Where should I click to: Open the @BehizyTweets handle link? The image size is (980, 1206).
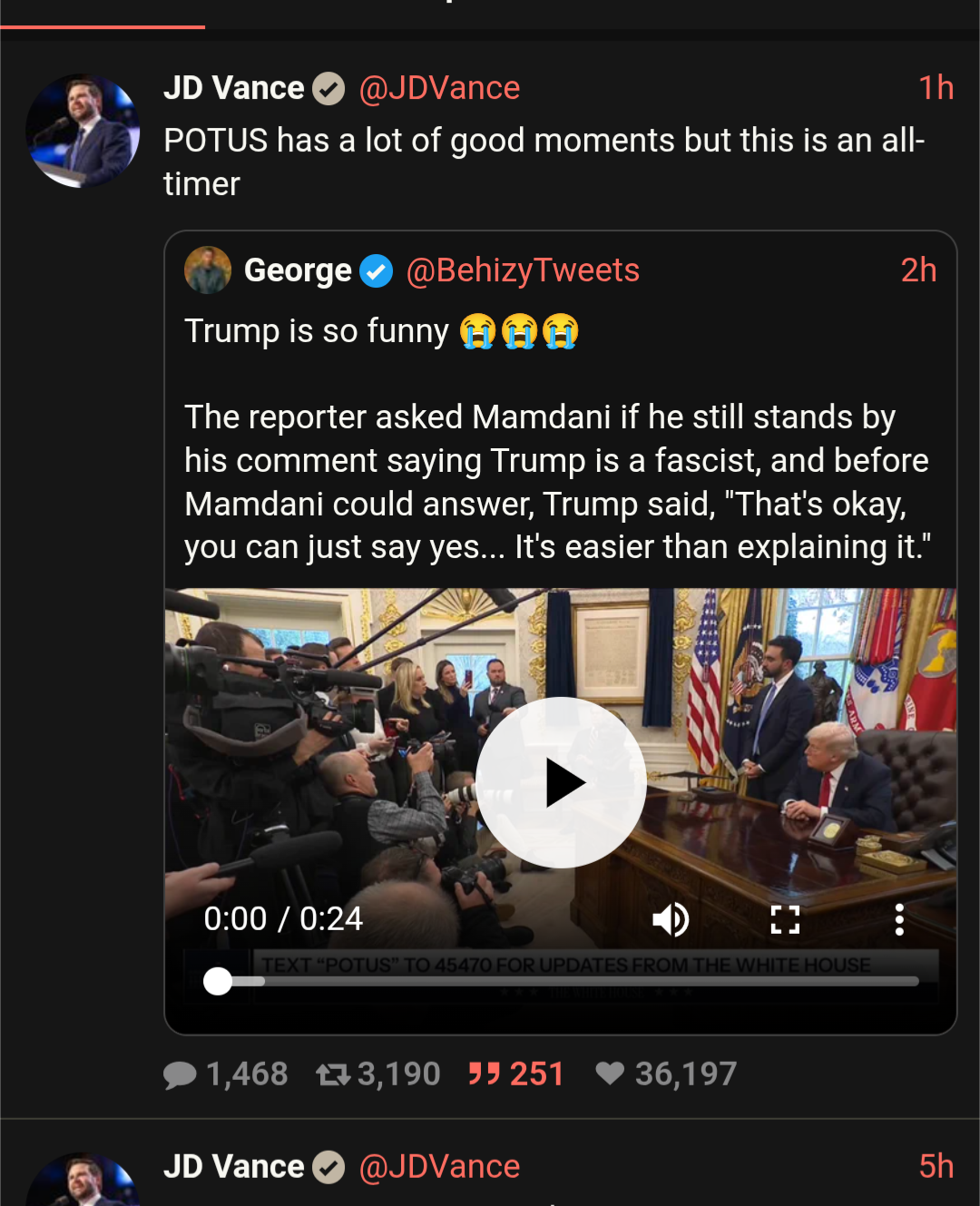click(523, 270)
